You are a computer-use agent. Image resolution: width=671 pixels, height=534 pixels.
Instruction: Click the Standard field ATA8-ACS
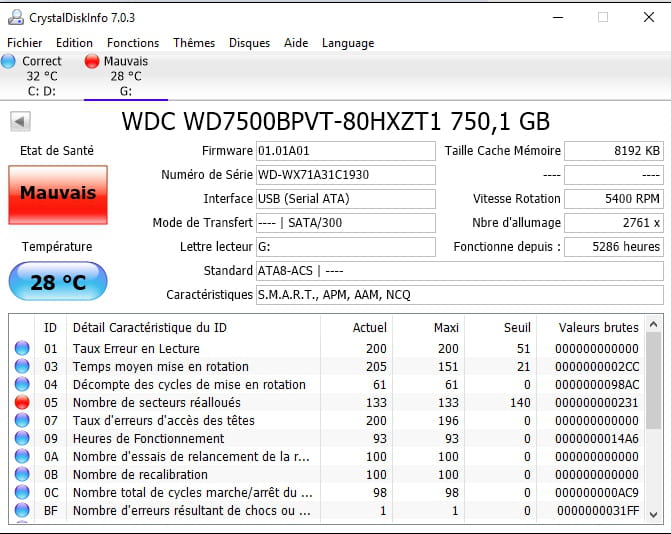[460, 270]
